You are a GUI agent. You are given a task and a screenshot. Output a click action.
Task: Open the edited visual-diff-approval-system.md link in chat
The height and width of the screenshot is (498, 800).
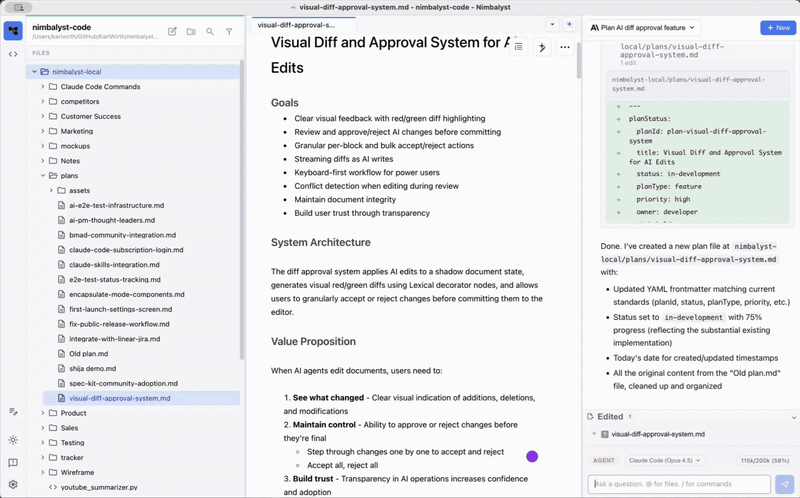click(658, 434)
